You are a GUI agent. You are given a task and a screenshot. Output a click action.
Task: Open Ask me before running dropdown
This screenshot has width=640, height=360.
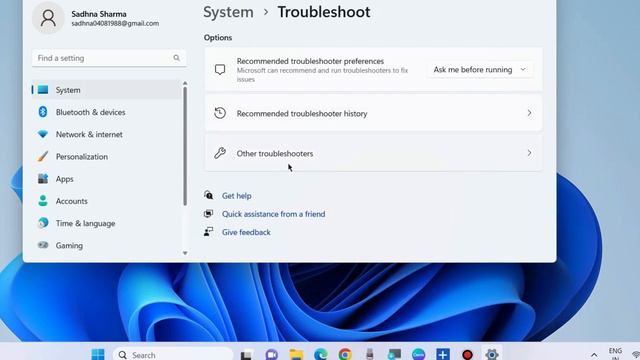[x=480, y=70]
